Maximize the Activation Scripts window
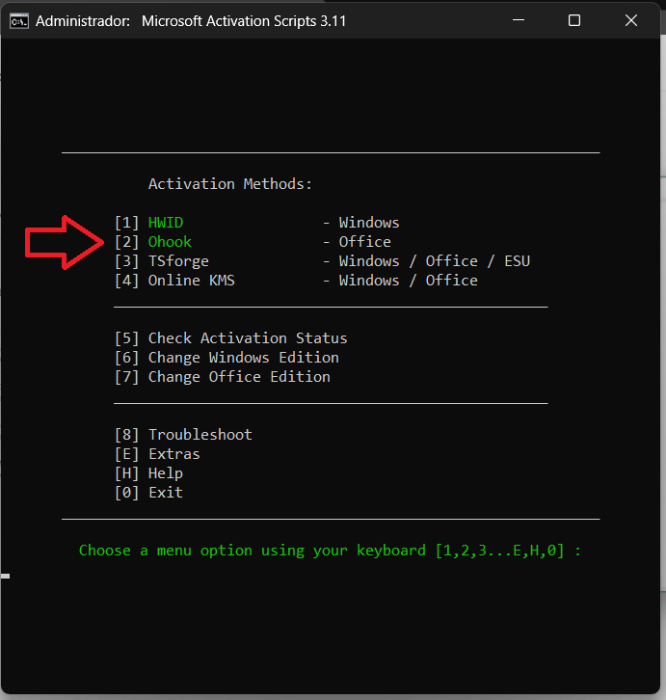The width and height of the screenshot is (666, 700). (574, 20)
